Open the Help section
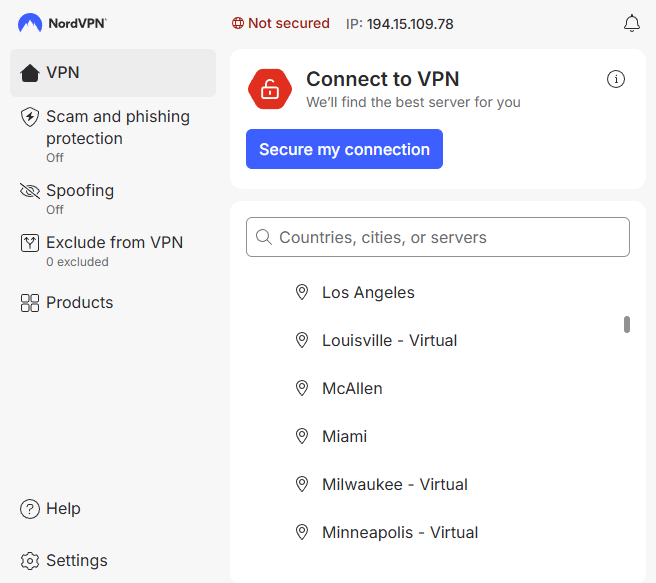This screenshot has width=656, height=583. [113, 509]
